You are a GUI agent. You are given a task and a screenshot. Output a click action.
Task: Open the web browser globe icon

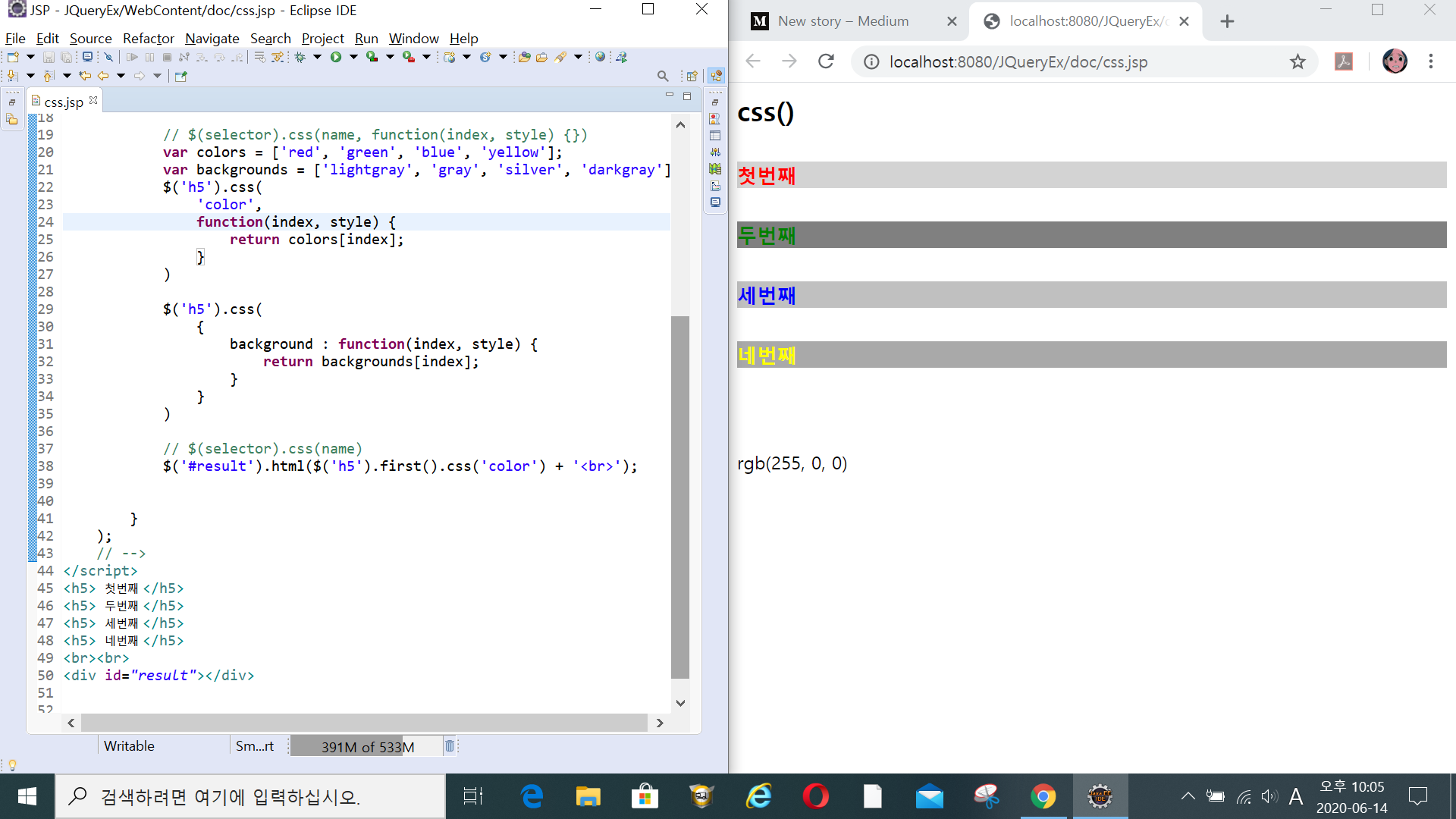[600, 57]
